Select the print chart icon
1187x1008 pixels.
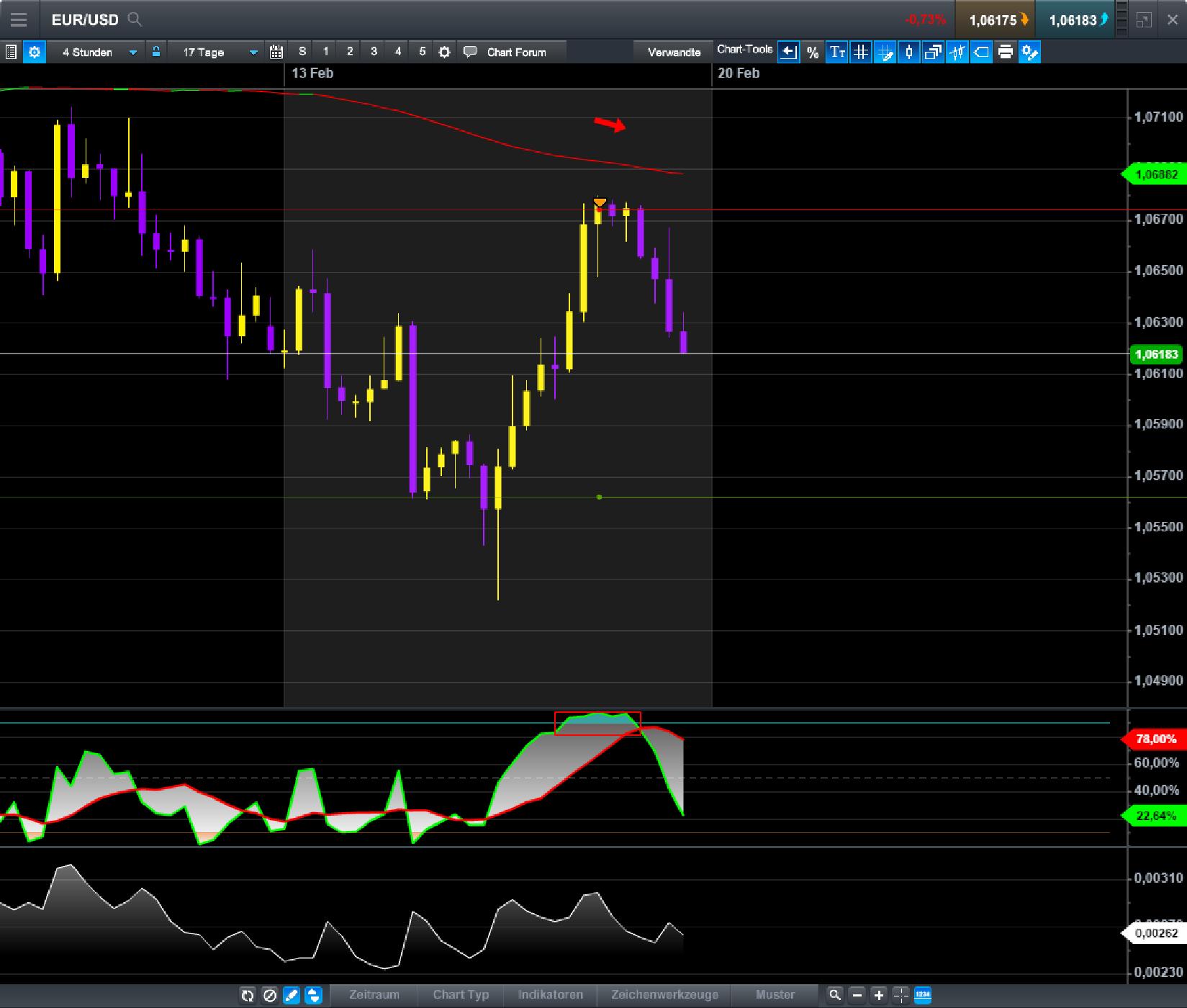pos(1005,52)
